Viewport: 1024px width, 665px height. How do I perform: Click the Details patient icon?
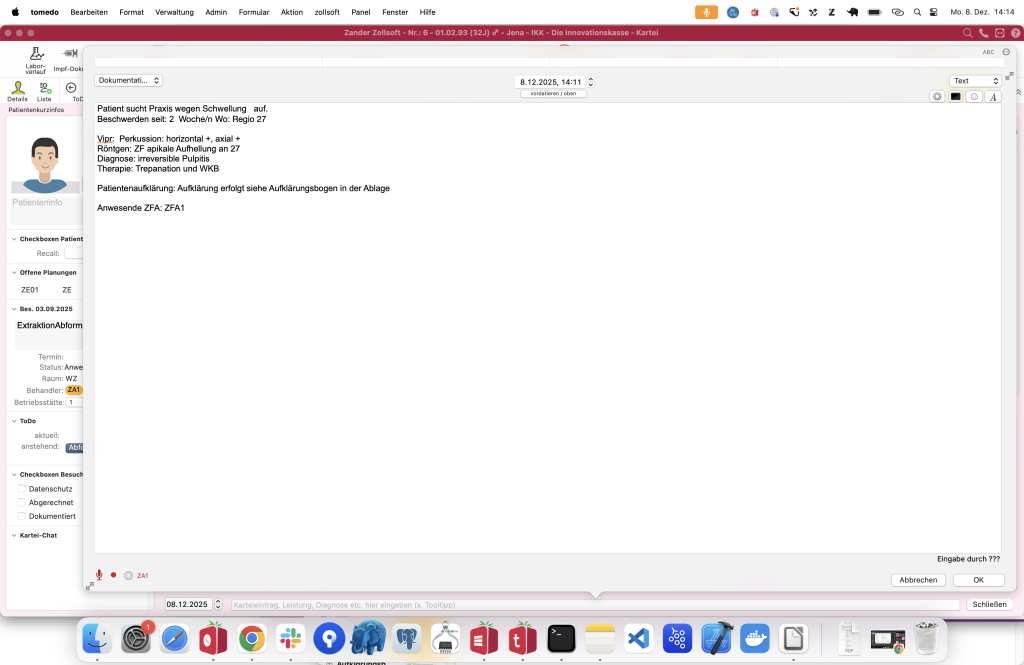tap(17, 90)
